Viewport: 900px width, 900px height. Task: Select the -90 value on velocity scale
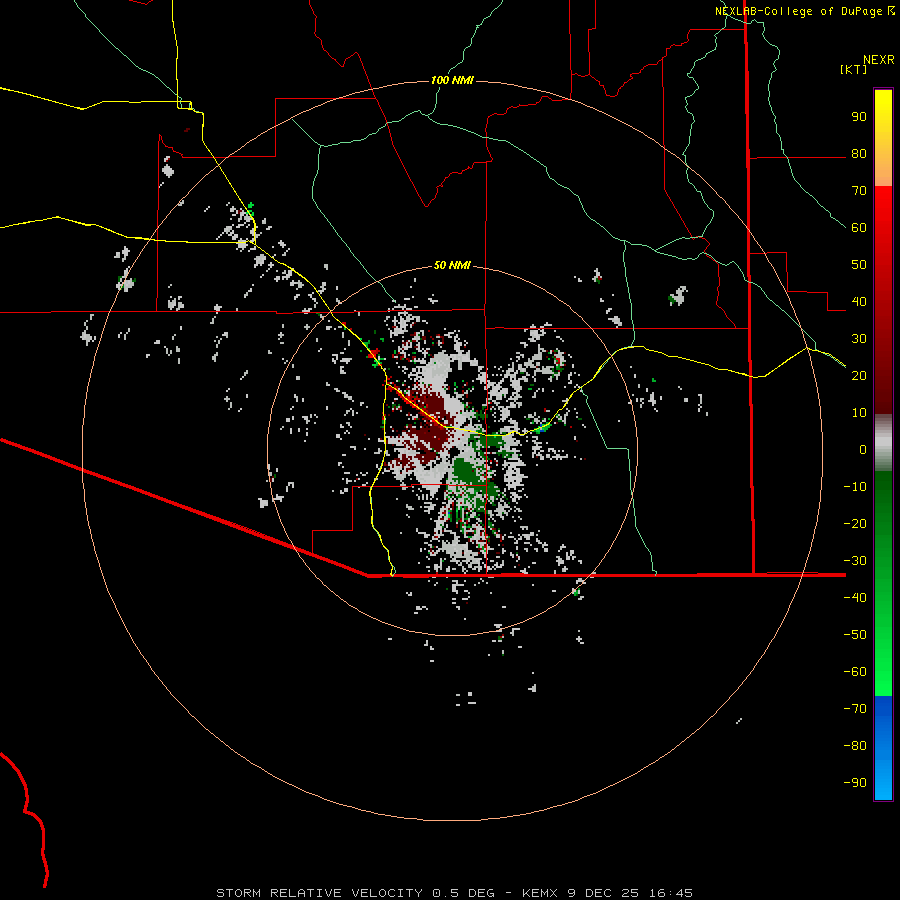point(855,783)
